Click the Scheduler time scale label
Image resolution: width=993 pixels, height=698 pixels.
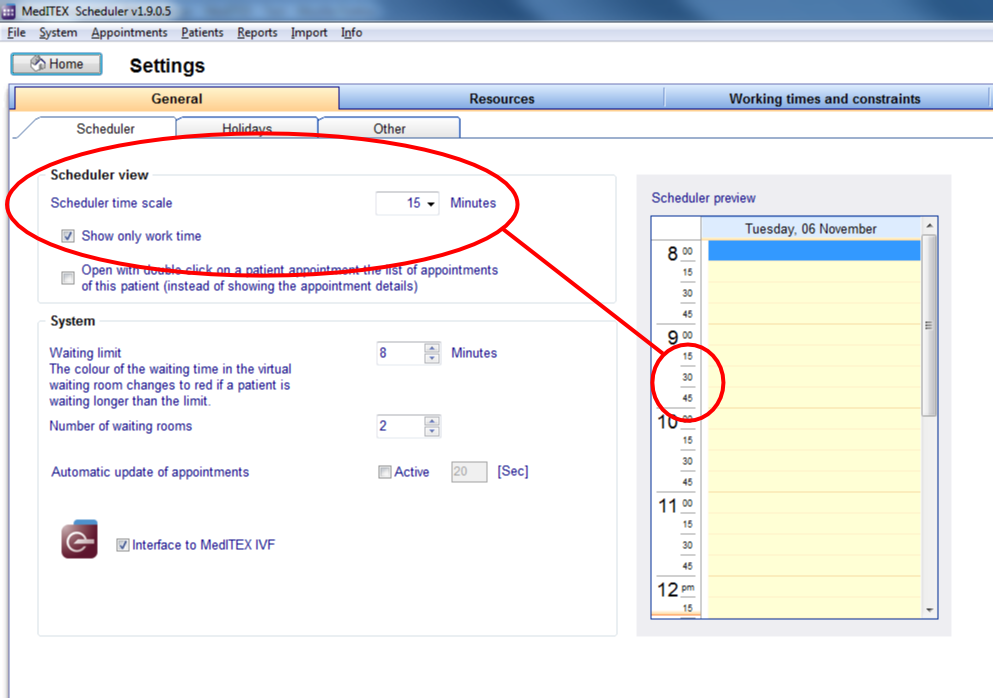111,203
